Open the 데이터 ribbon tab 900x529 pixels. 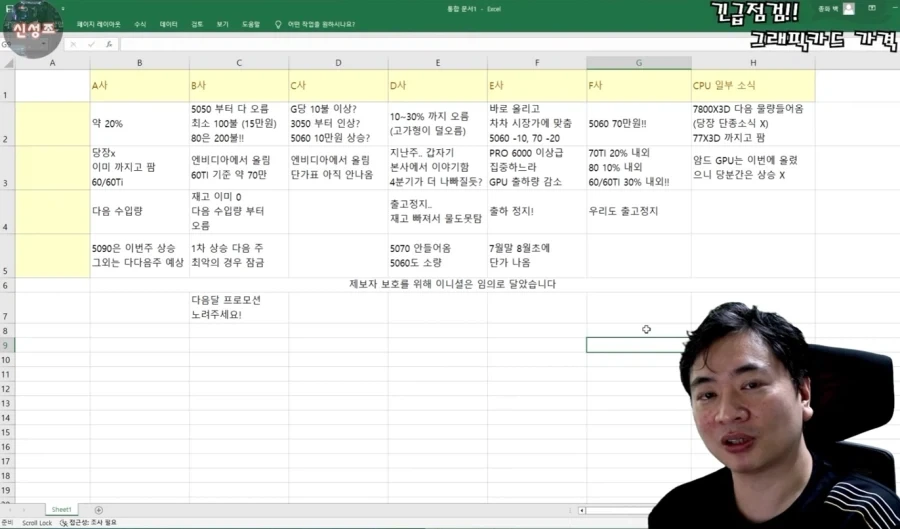pos(168,24)
